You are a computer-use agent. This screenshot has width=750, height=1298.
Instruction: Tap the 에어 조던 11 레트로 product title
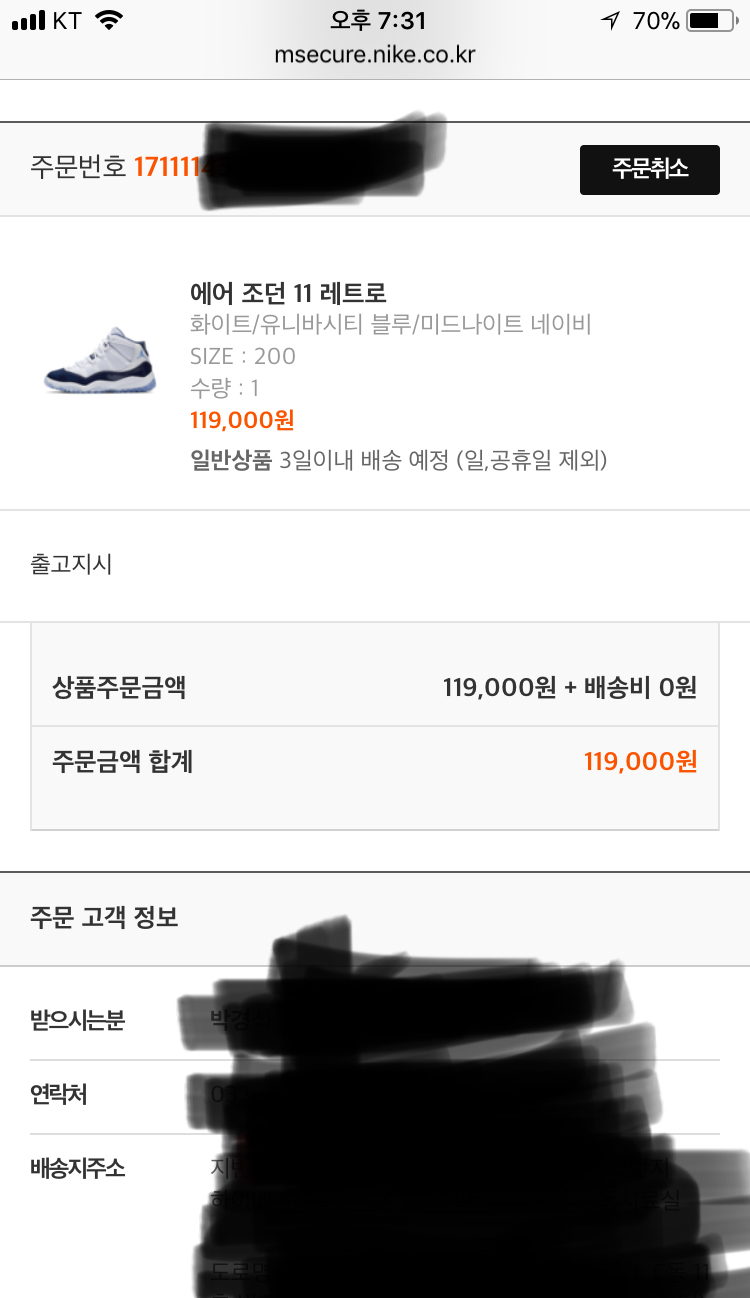288,293
